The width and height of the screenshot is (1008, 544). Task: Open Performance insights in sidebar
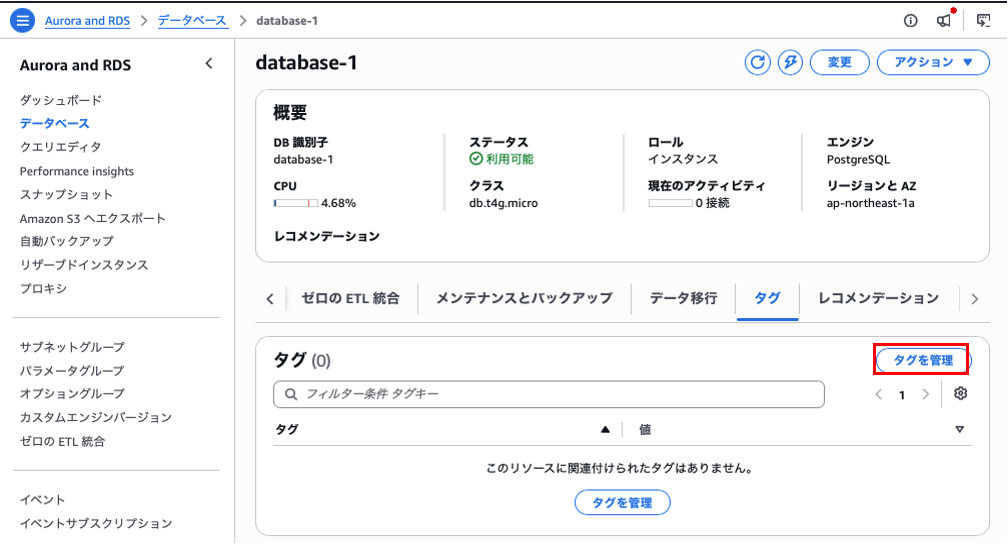(x=76, y=171)
